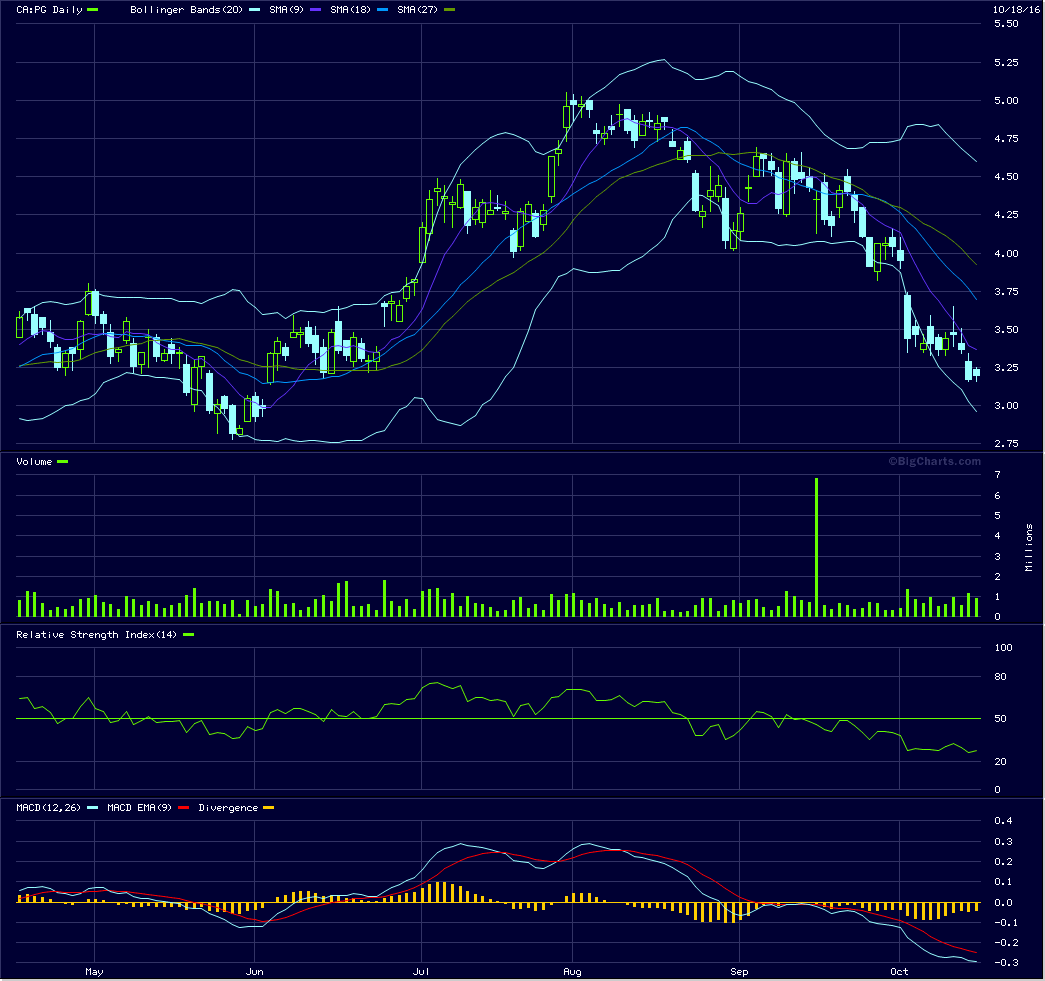Select the SMA(27) legend label

[x=417, y=9]
